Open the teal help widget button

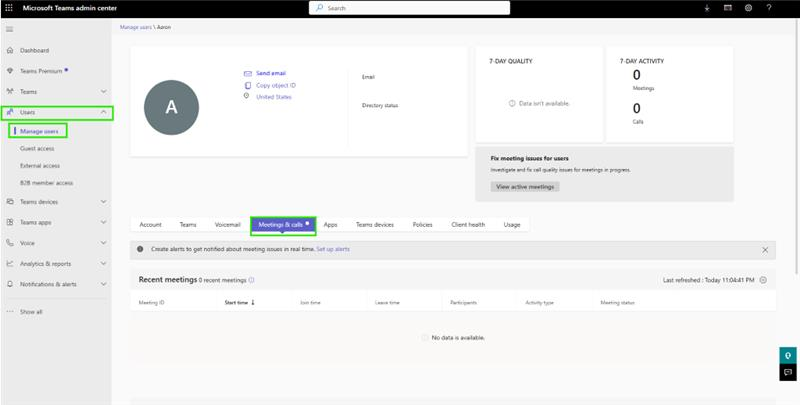click(788, 356)
